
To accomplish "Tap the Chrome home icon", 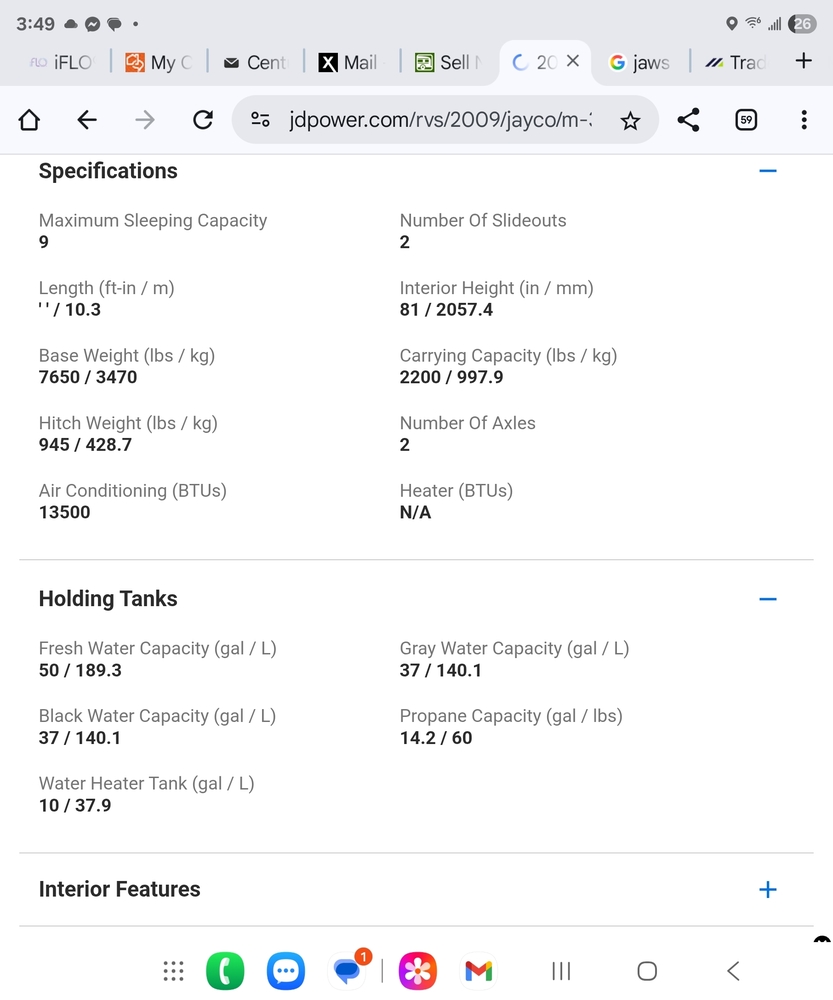I will 29,120.
